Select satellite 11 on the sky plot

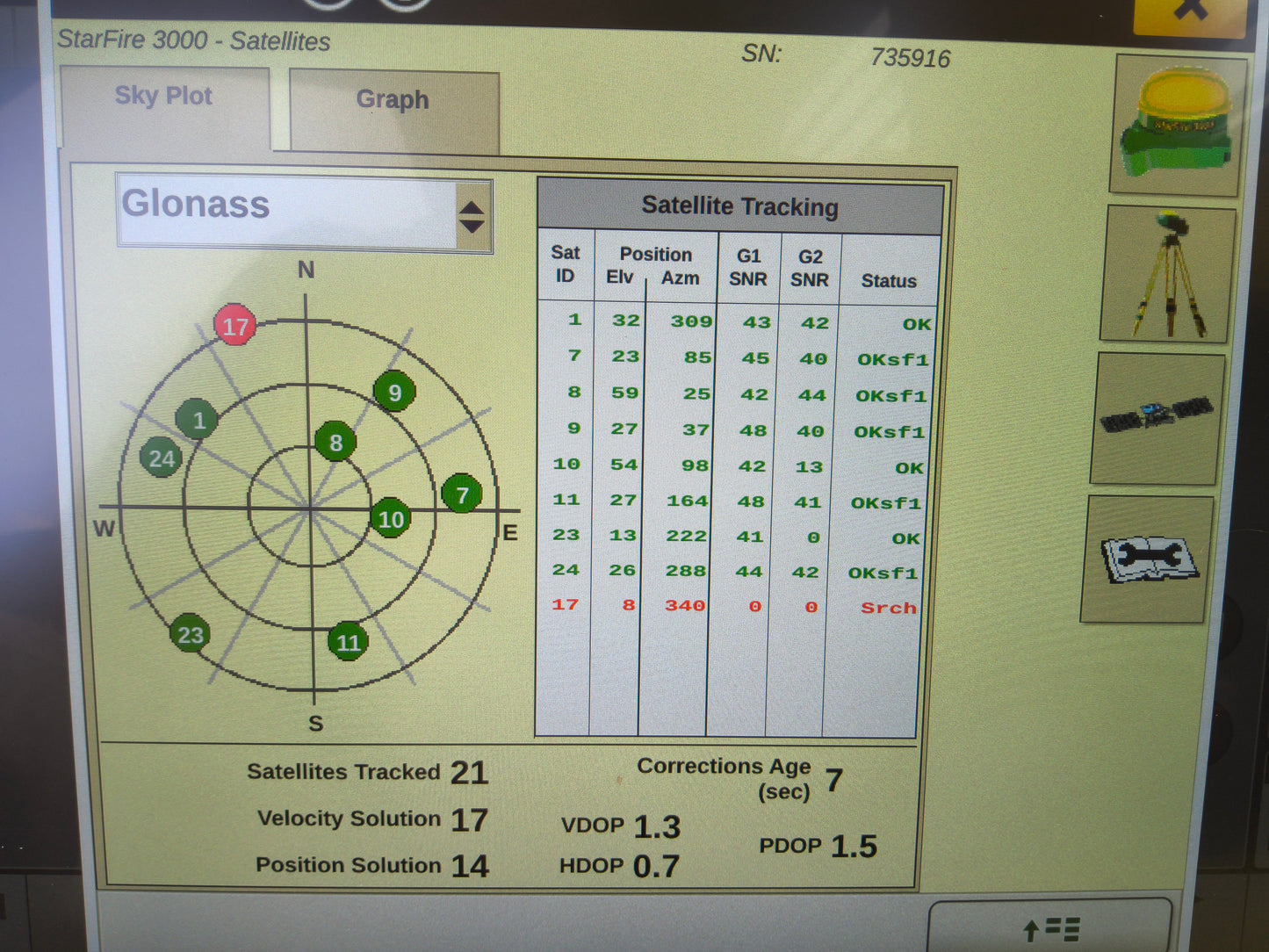349,642
